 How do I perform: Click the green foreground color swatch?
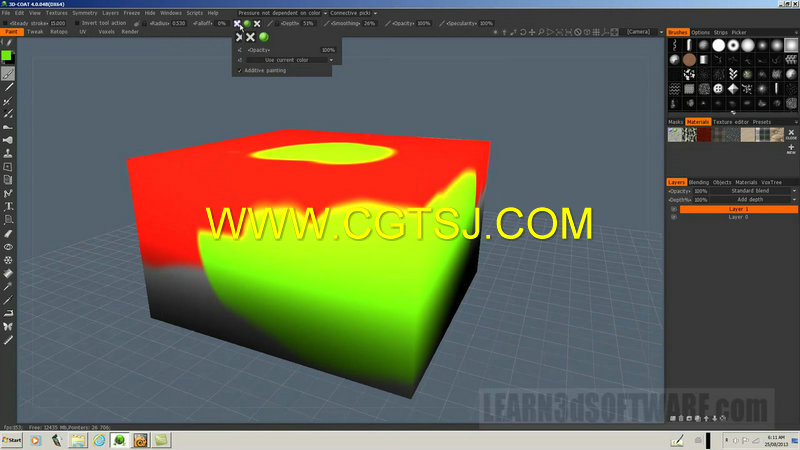6,56
